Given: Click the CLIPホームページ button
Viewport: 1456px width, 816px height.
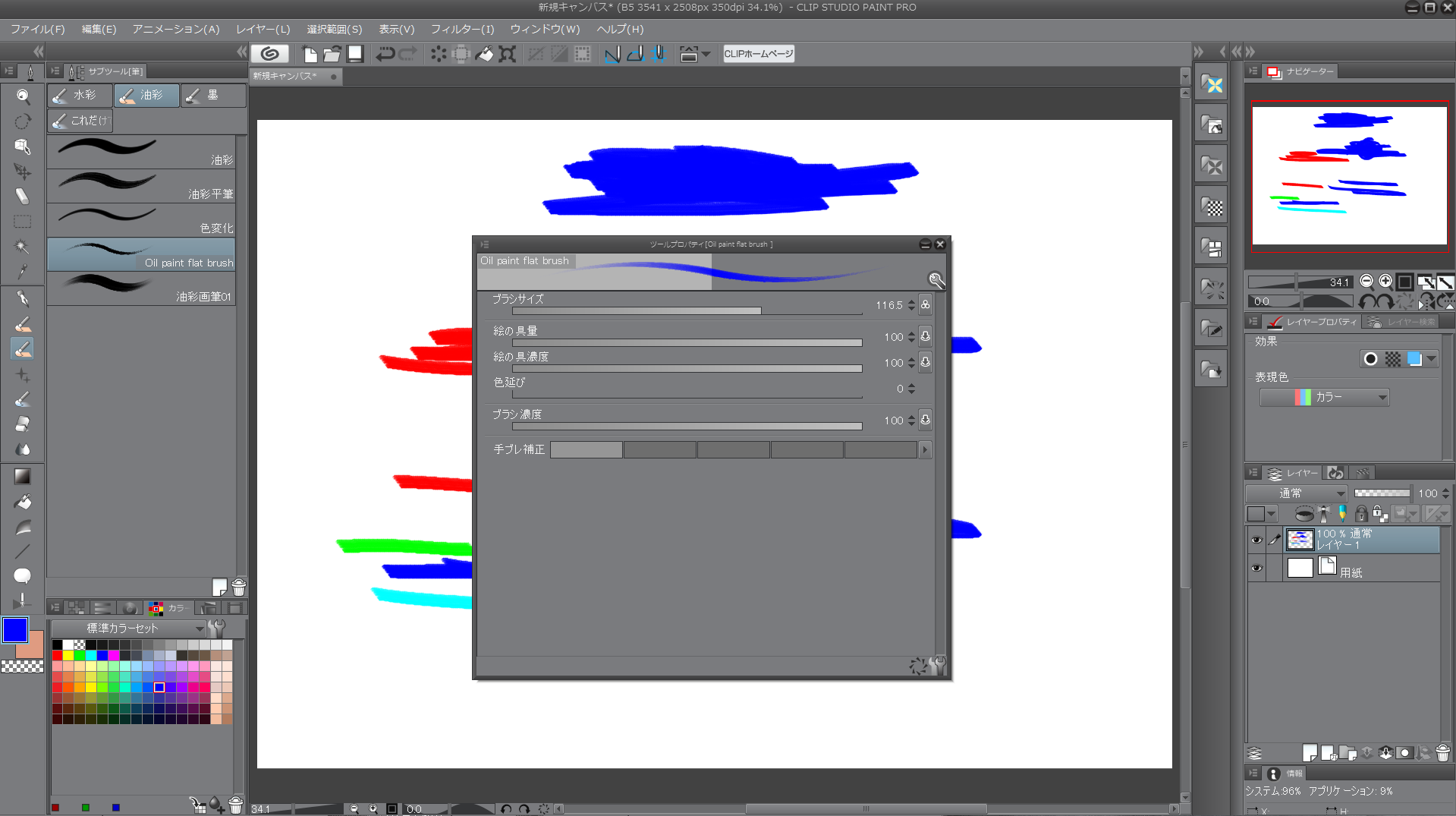Looking at the screenshot, I should coord(759,54).
